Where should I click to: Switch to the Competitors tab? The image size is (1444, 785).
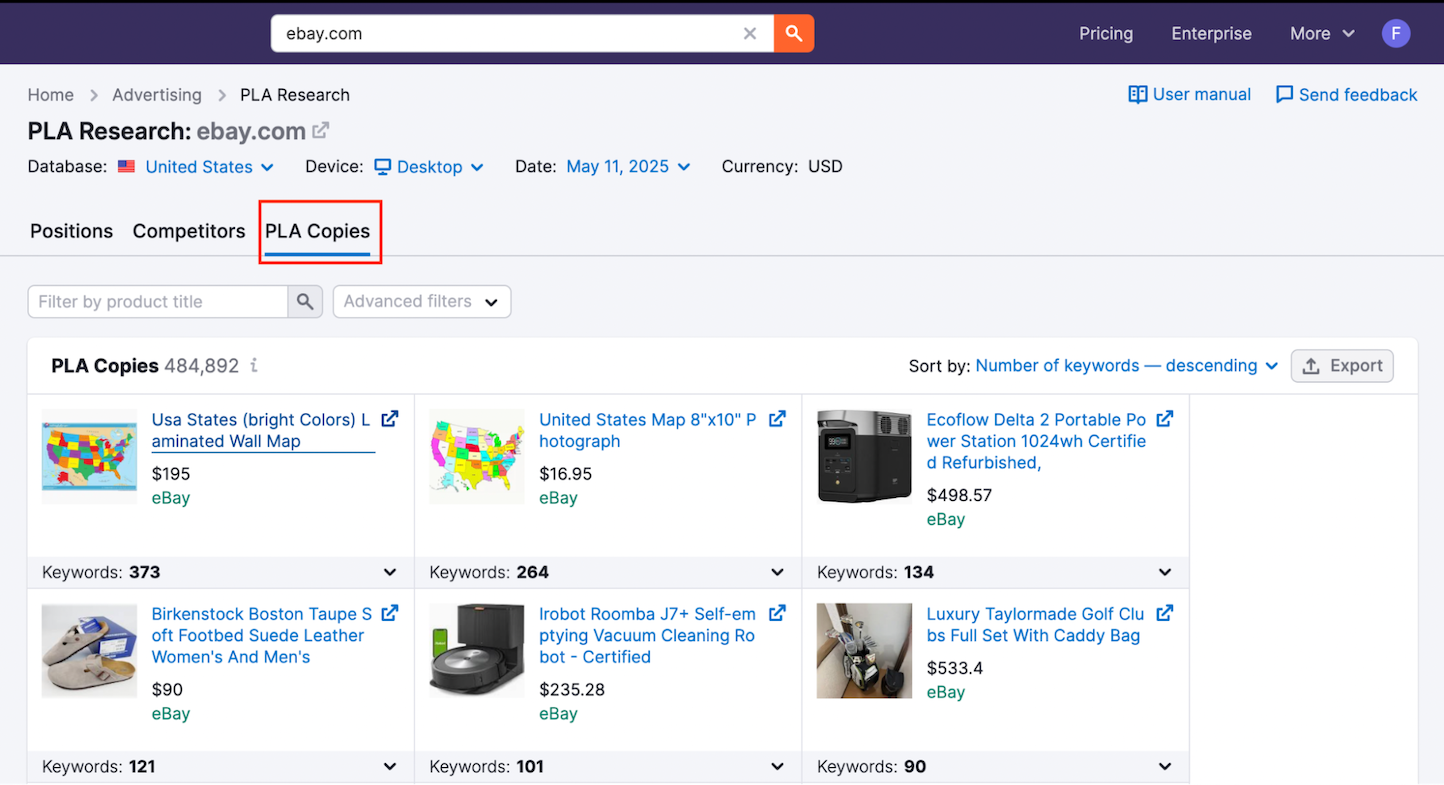click(x=189, y=231)
